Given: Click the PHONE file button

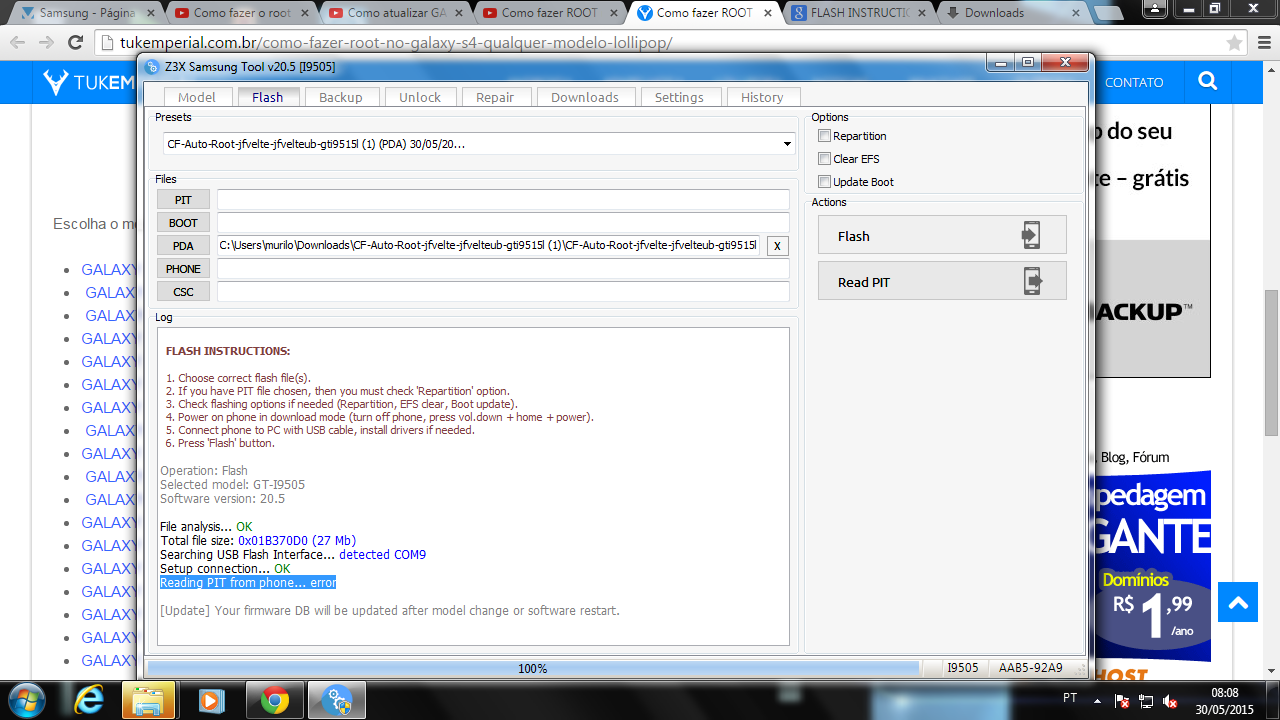Looking at the screenshot, I should click(x=183, y=269).
